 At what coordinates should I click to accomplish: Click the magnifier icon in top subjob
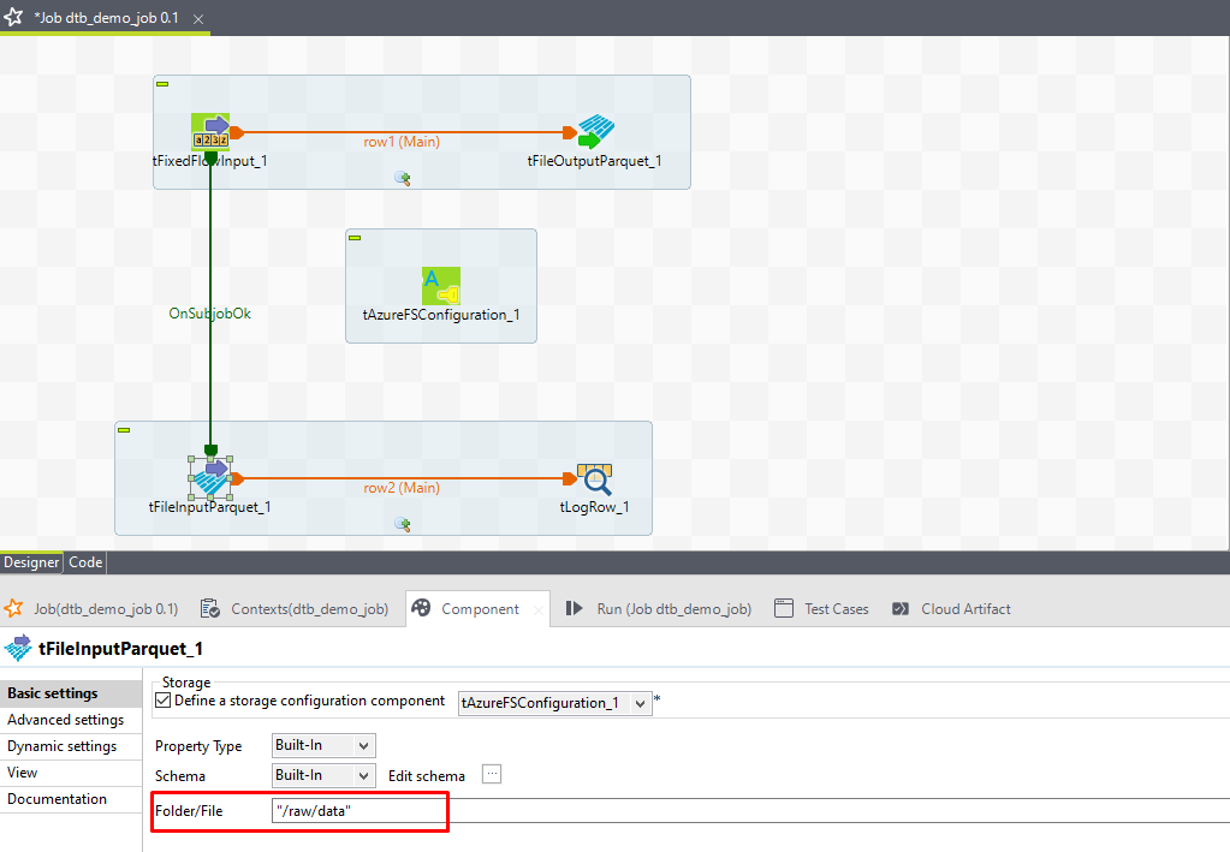(402, 178)
